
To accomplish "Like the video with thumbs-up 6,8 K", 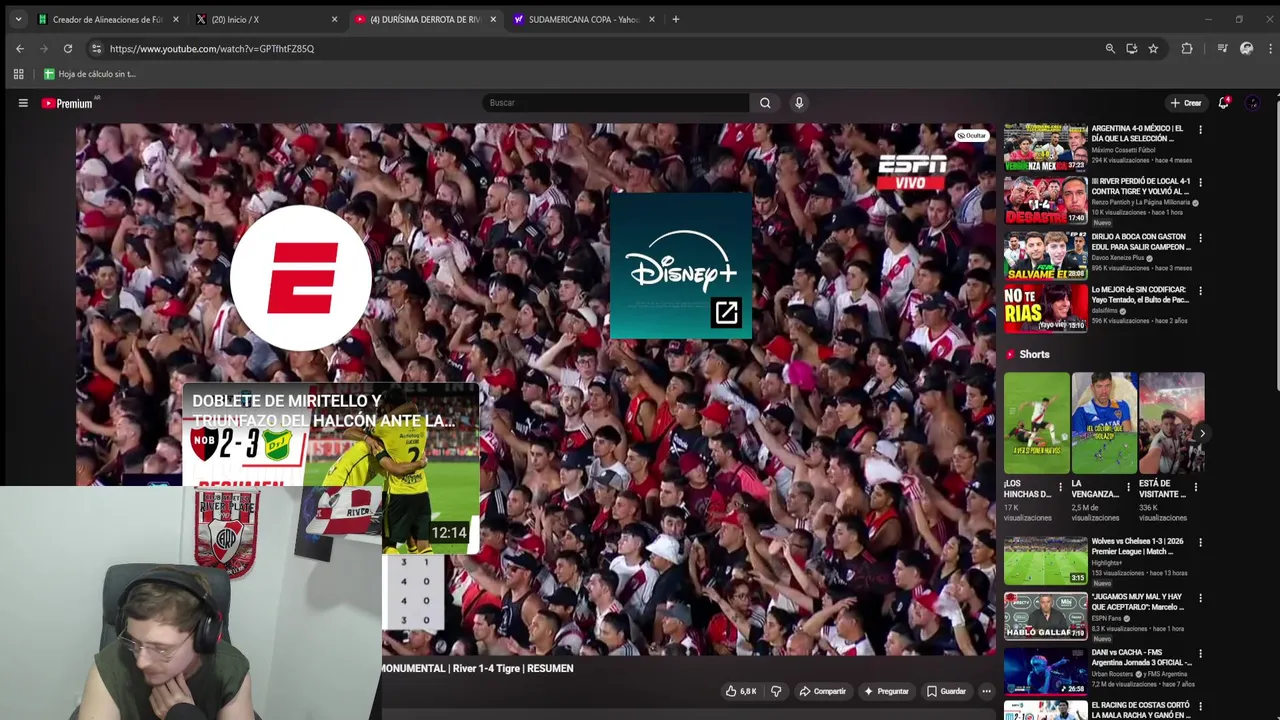I will [x=741, y=691].
